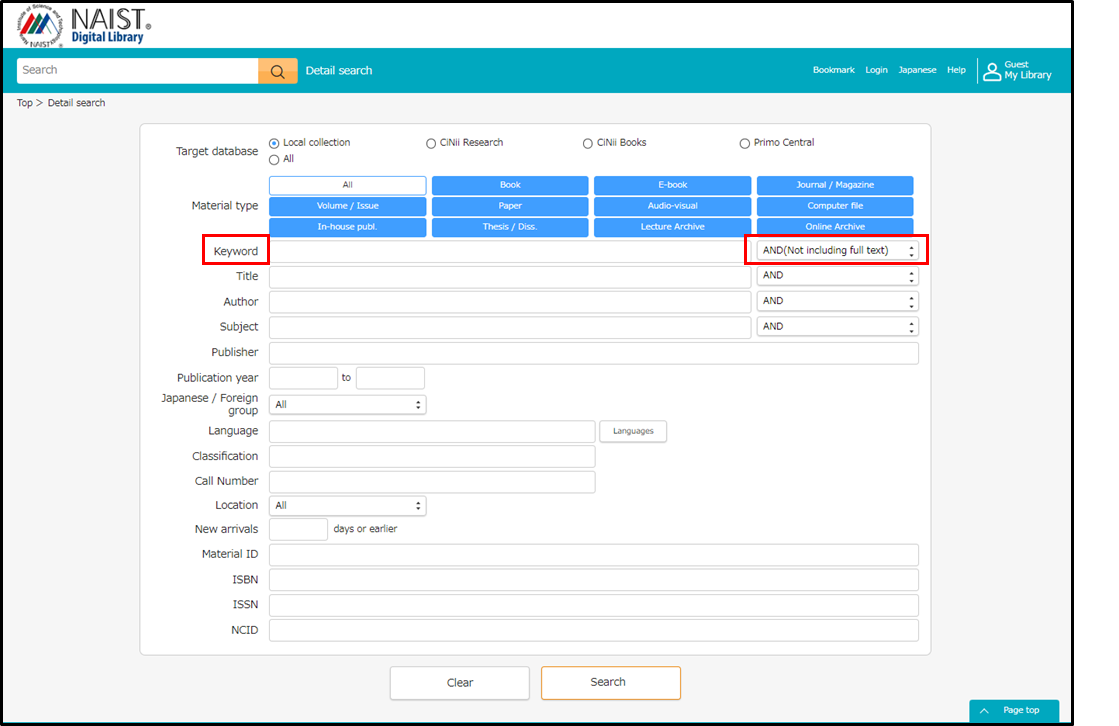The width and height of the screenshot is (1119, 726).
Task: Select the CiNii Books radio button
Action: (x=587, y=143)
